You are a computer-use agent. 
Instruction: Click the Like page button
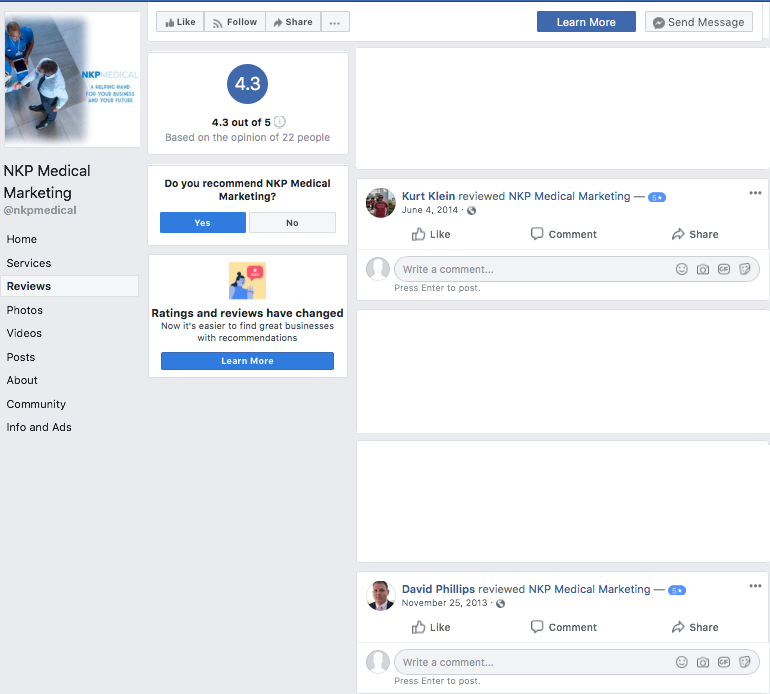coord(180,22)
